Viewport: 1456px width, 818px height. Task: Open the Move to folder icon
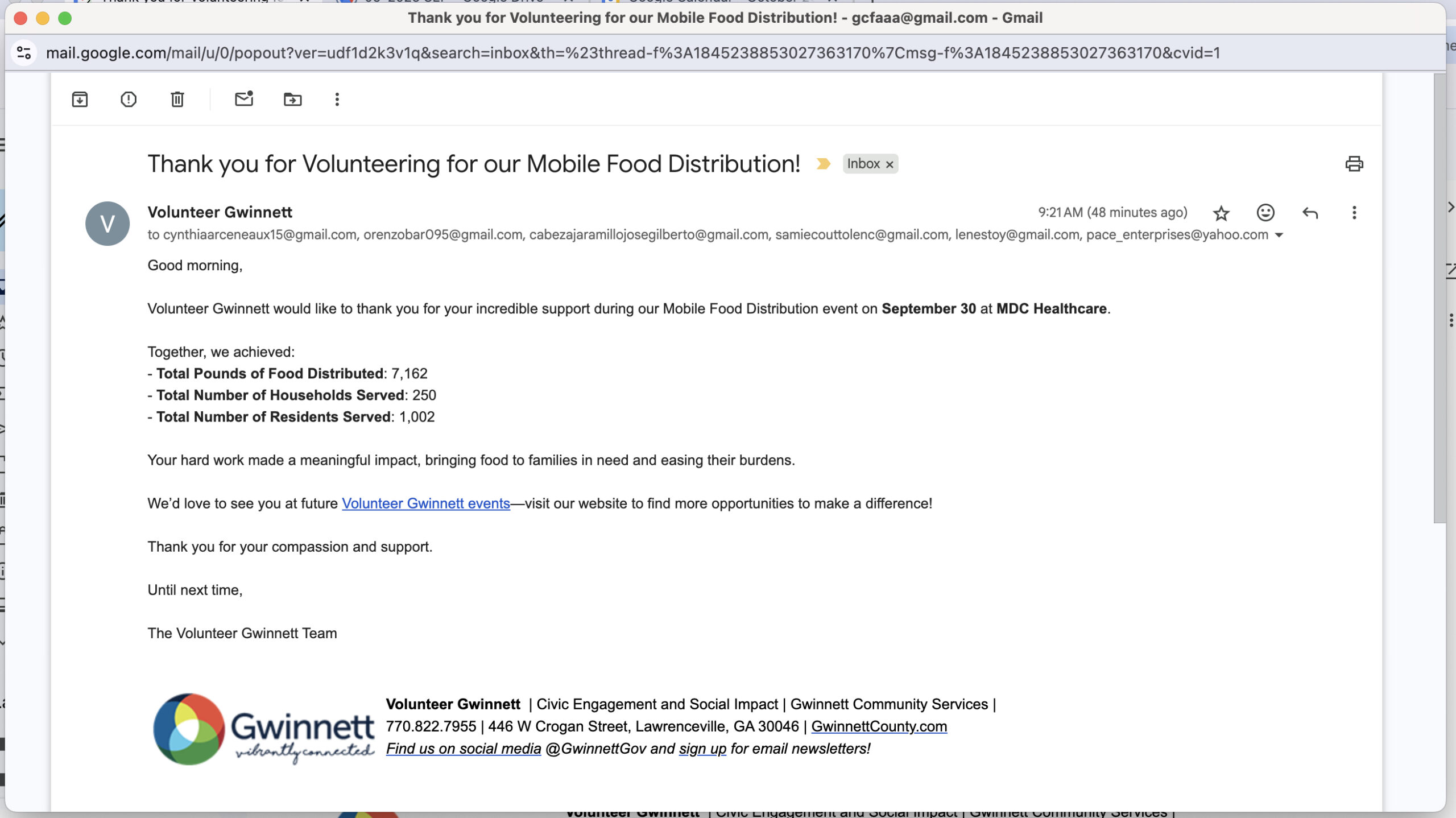[292, 100]
